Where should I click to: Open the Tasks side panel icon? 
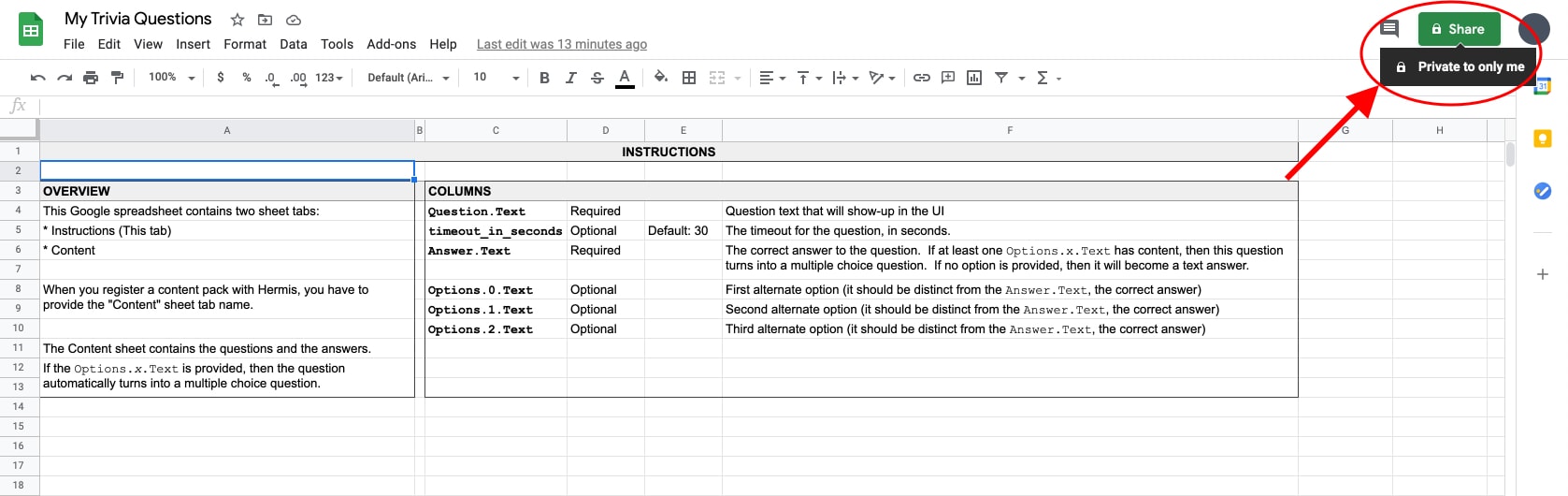[x=1543, y=191]
